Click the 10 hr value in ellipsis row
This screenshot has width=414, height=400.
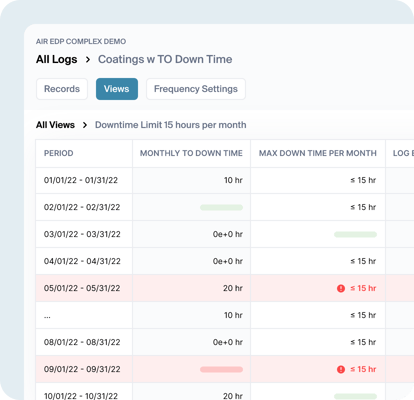coord(233,315)
